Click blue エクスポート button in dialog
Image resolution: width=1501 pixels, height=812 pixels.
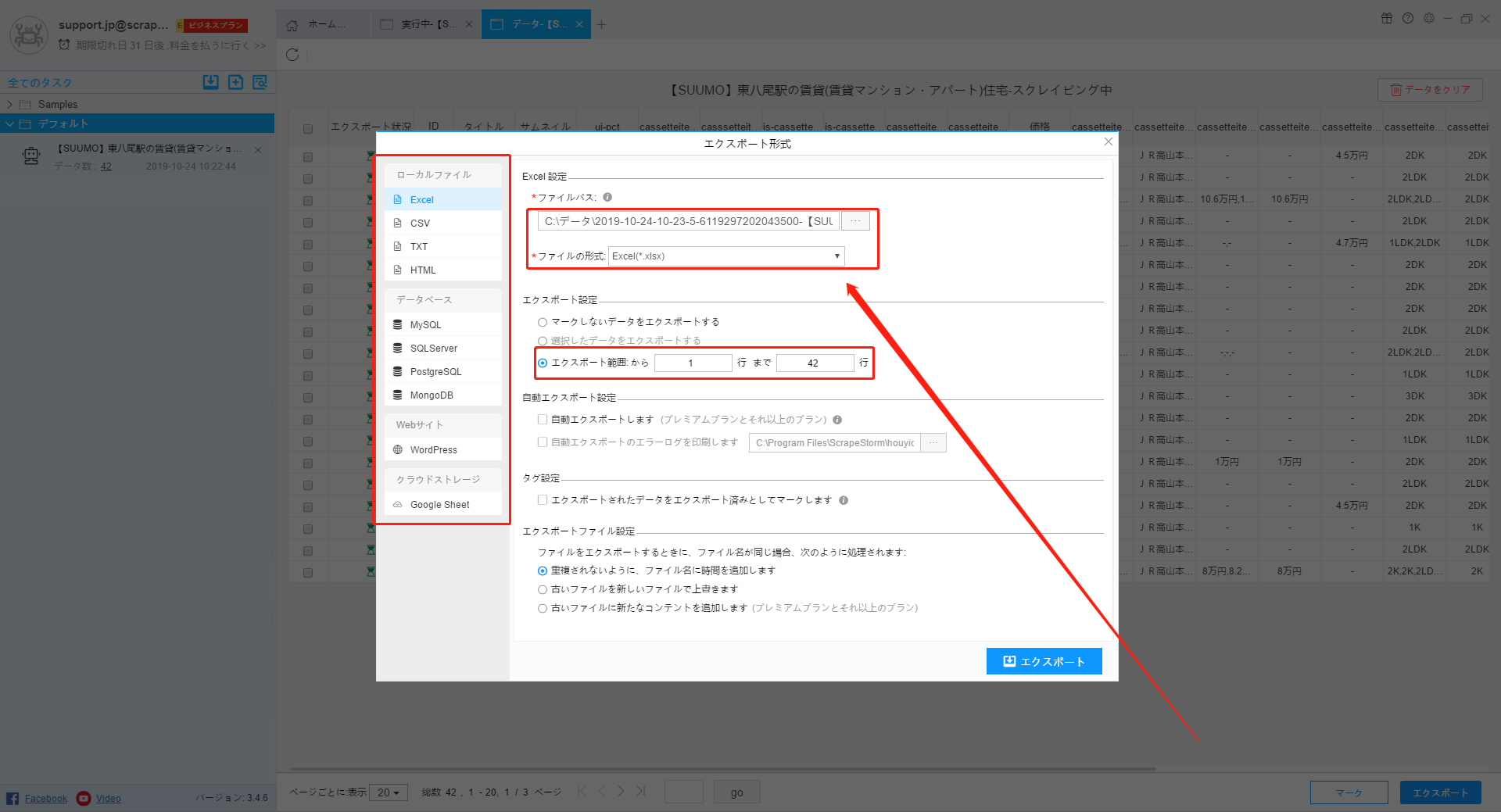pyautogui.click(x=1044, y=661)
